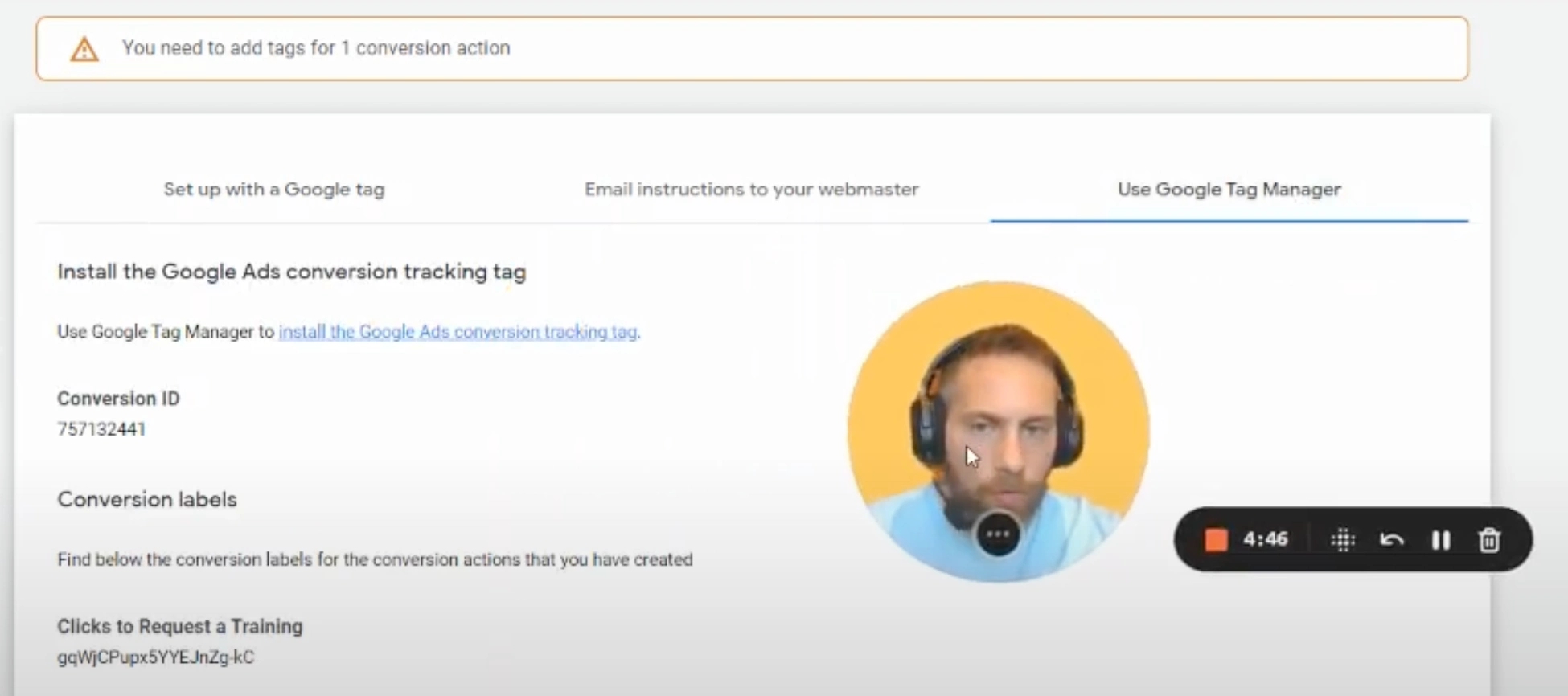Click the Conversion labels heading
The width and height of the screenshot is (1568, 696).
(147, 499)
